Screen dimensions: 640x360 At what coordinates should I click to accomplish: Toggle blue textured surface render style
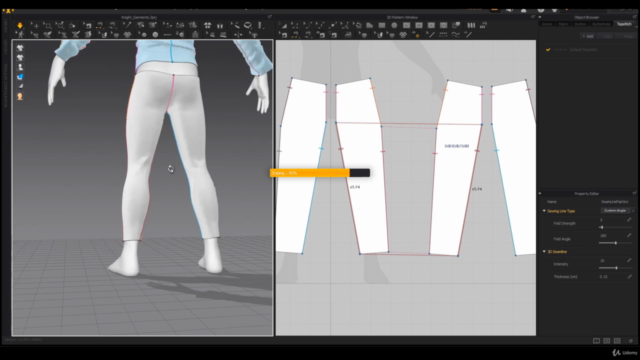[x=20, y=77]
